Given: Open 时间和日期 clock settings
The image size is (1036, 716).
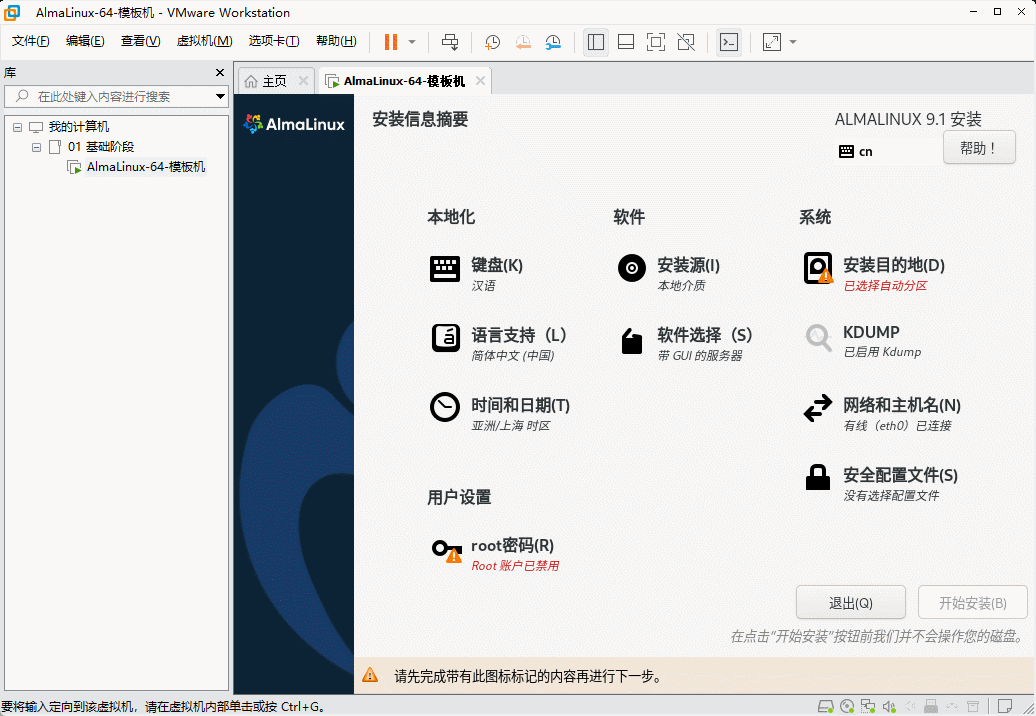Looking at the screenshot, I should [x=520, y=406].
